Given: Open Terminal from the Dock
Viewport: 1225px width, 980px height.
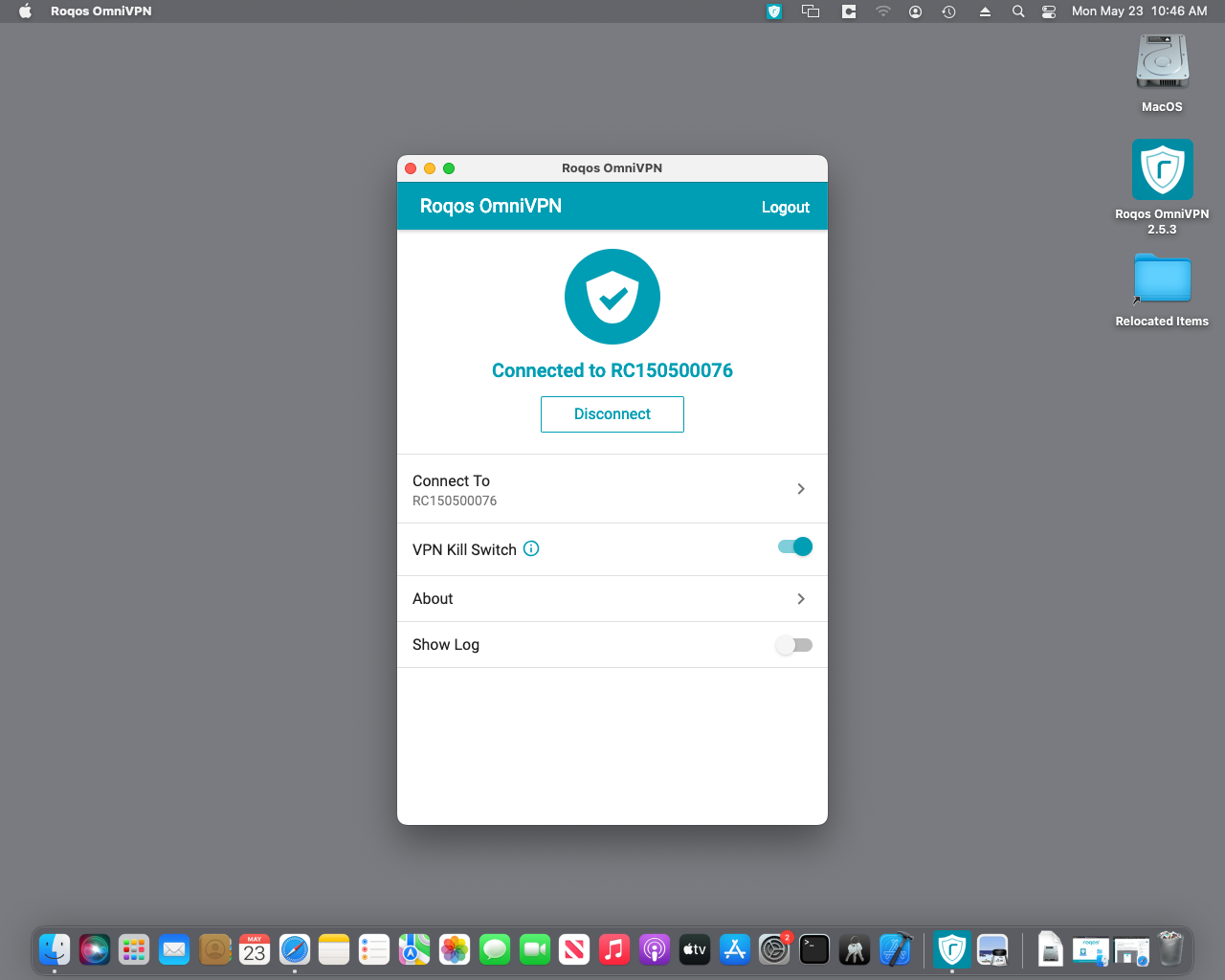Looking at the screenshot, I should (x=814, y=949).
